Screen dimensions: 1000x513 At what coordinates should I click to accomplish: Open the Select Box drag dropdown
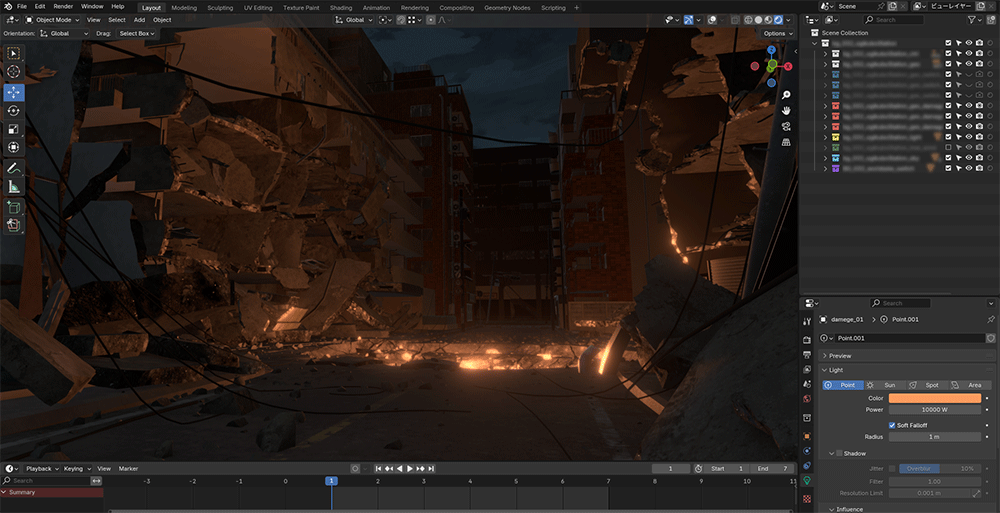coord(137,33)
